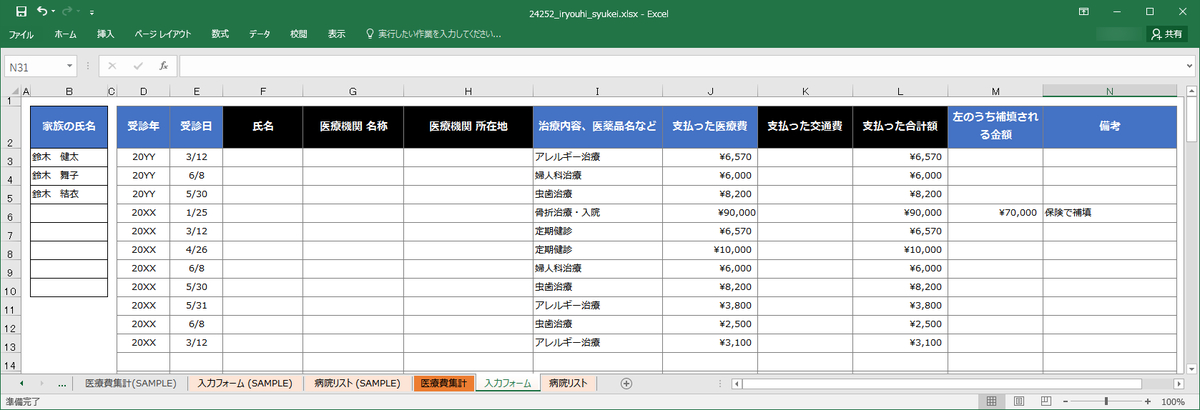
Task: Switch to the 挿入 ribbon tab
Action: pyautogui.click(x=105, y=34)
